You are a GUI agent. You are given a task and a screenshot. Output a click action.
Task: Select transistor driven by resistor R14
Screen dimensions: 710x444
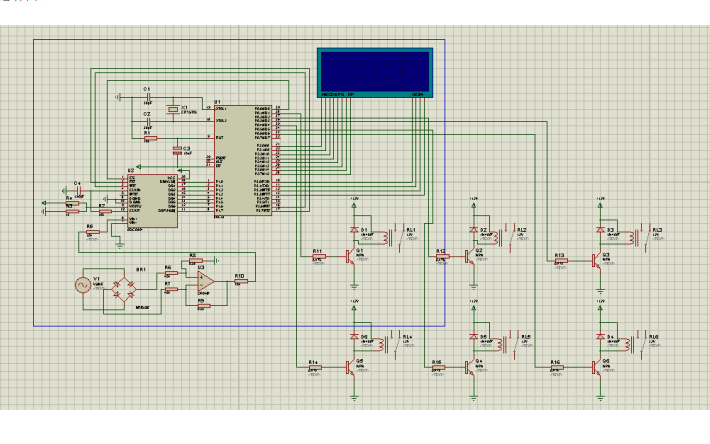click(350, 368)
